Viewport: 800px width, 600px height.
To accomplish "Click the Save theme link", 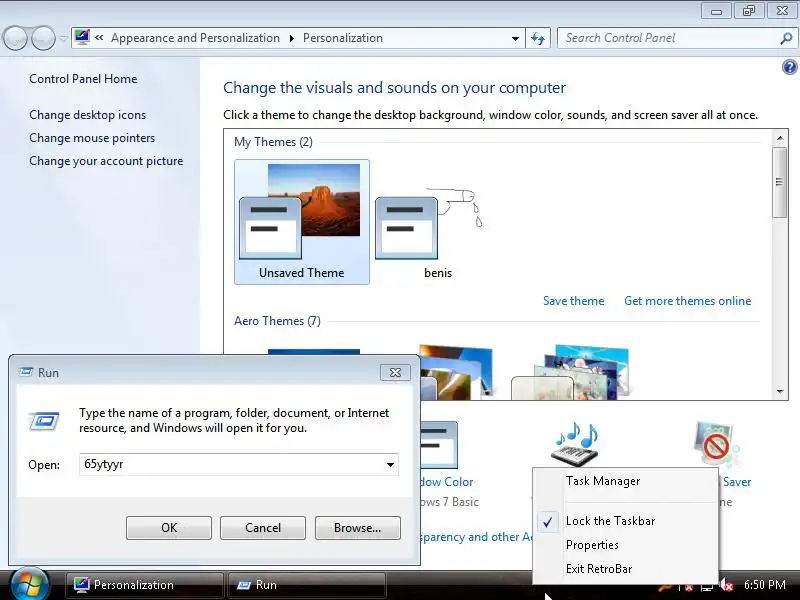I will pyautogui.click(x=573, y=301).
